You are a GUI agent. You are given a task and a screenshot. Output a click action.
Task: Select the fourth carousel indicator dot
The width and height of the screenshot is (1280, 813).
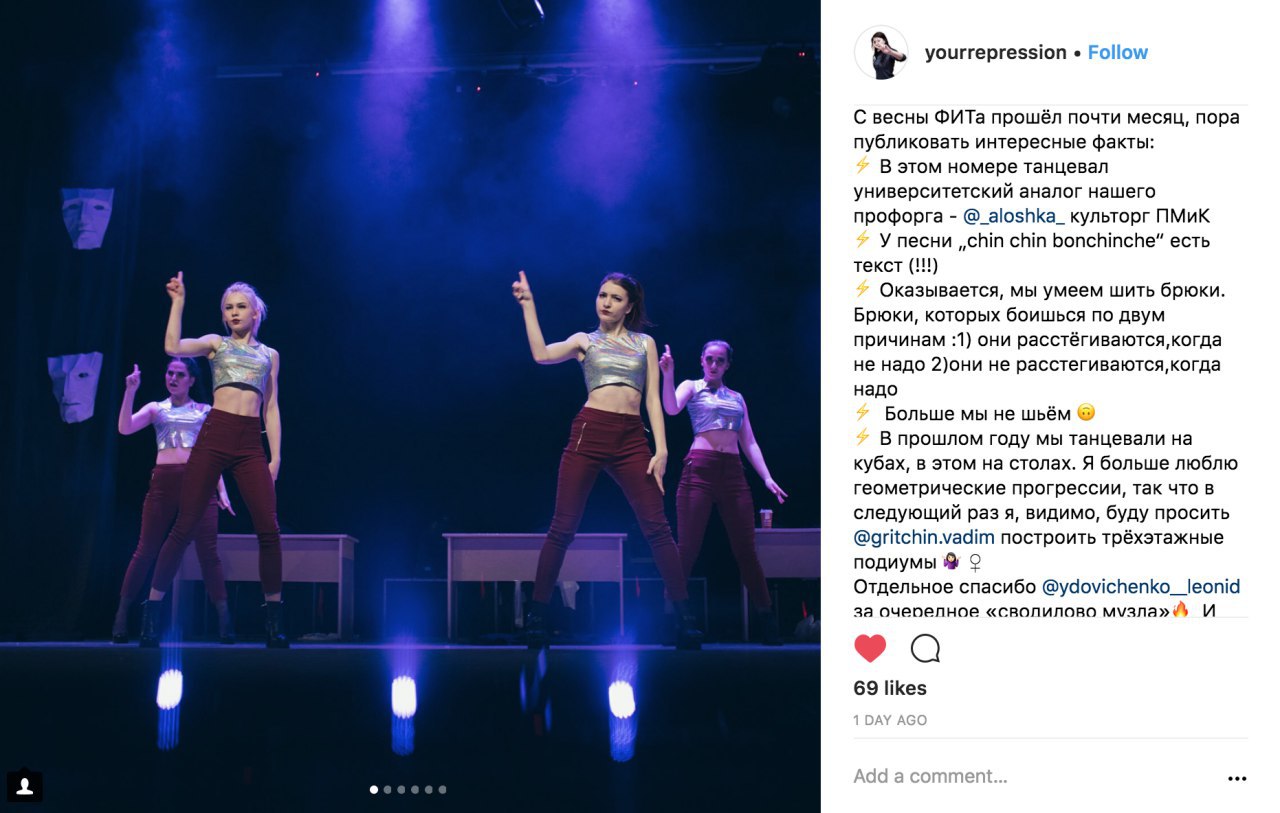(x=415, y=790)
